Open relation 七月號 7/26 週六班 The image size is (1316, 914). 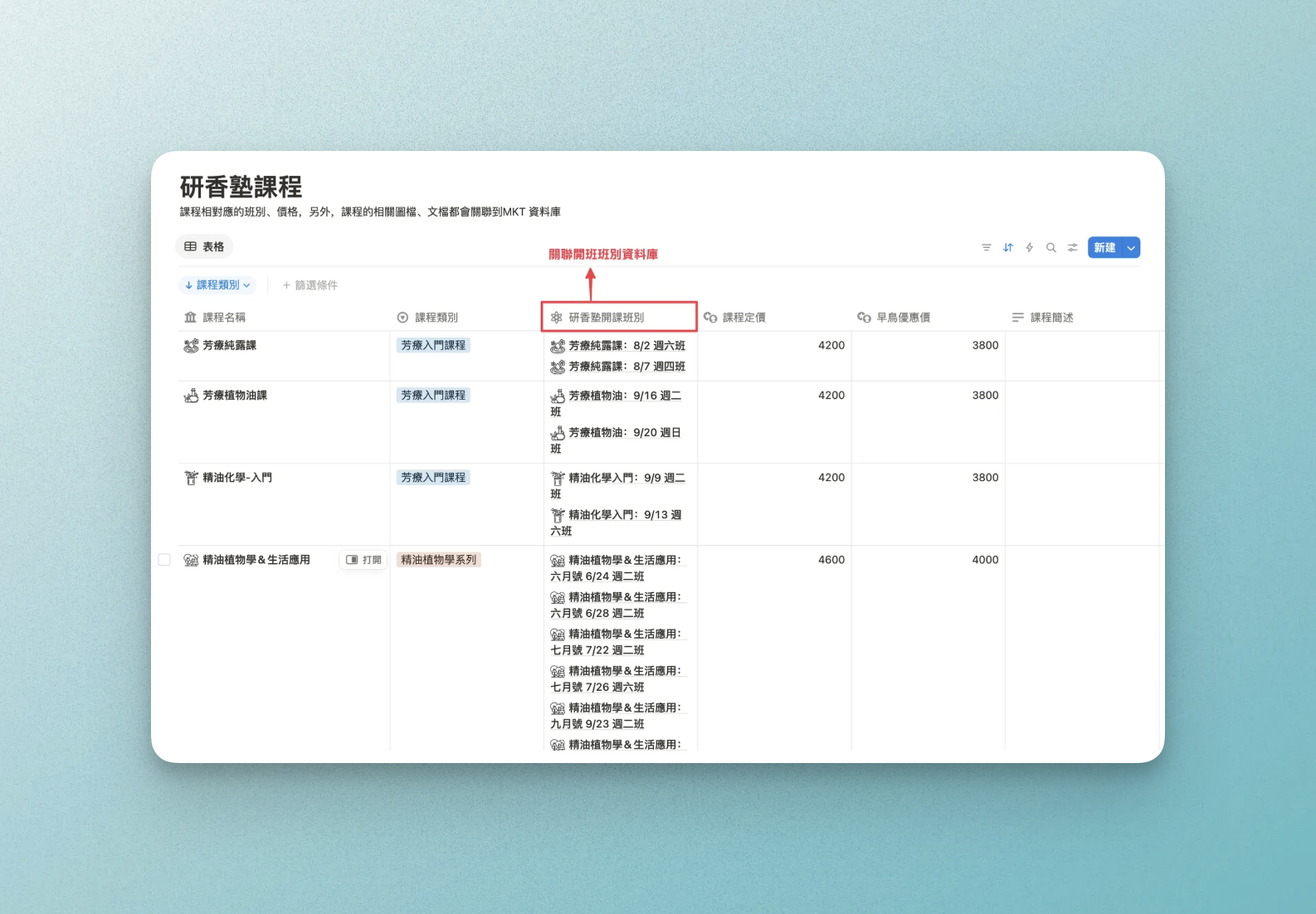(617, 678)
